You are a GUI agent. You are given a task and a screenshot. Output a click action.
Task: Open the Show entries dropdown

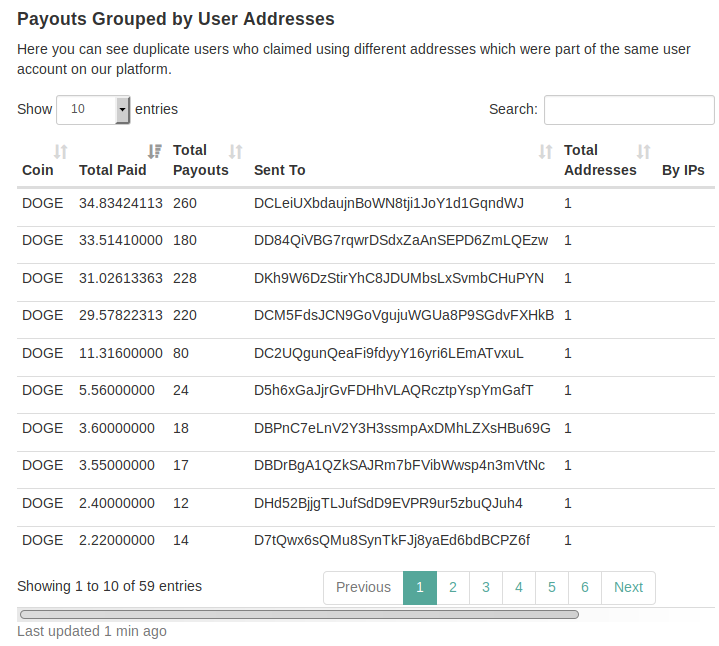coord(93,110)
